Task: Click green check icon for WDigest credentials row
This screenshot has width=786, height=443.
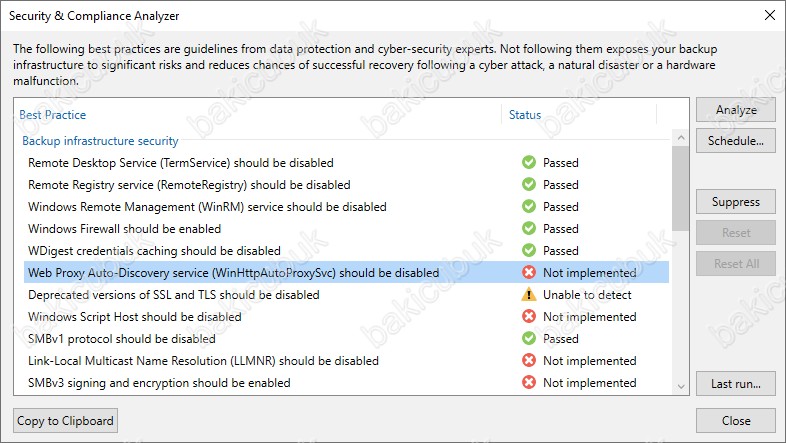Action: (x=528, y=250)
